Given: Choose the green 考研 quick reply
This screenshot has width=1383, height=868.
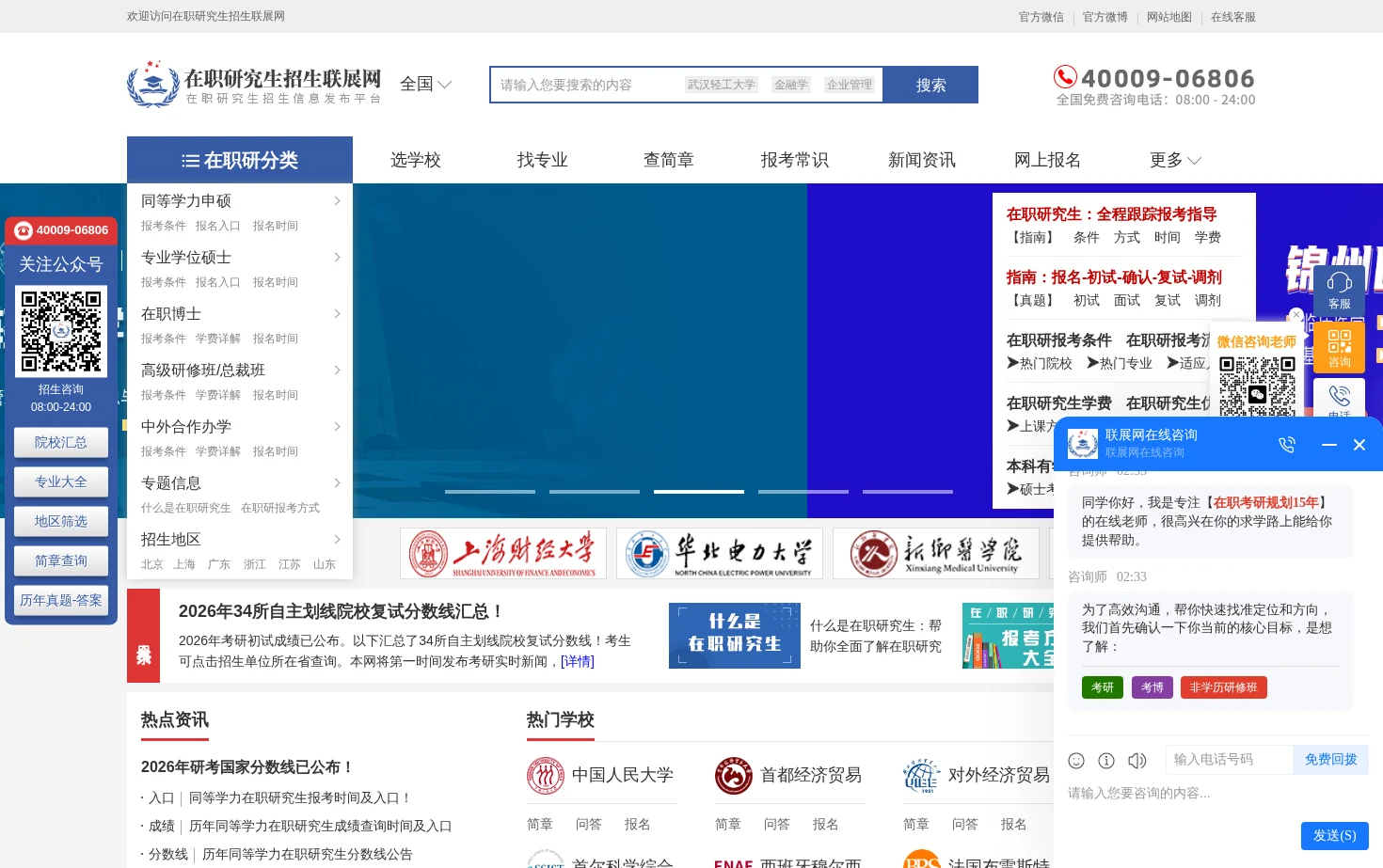Looking at the screenshot, I should [x=1103, y=687].
